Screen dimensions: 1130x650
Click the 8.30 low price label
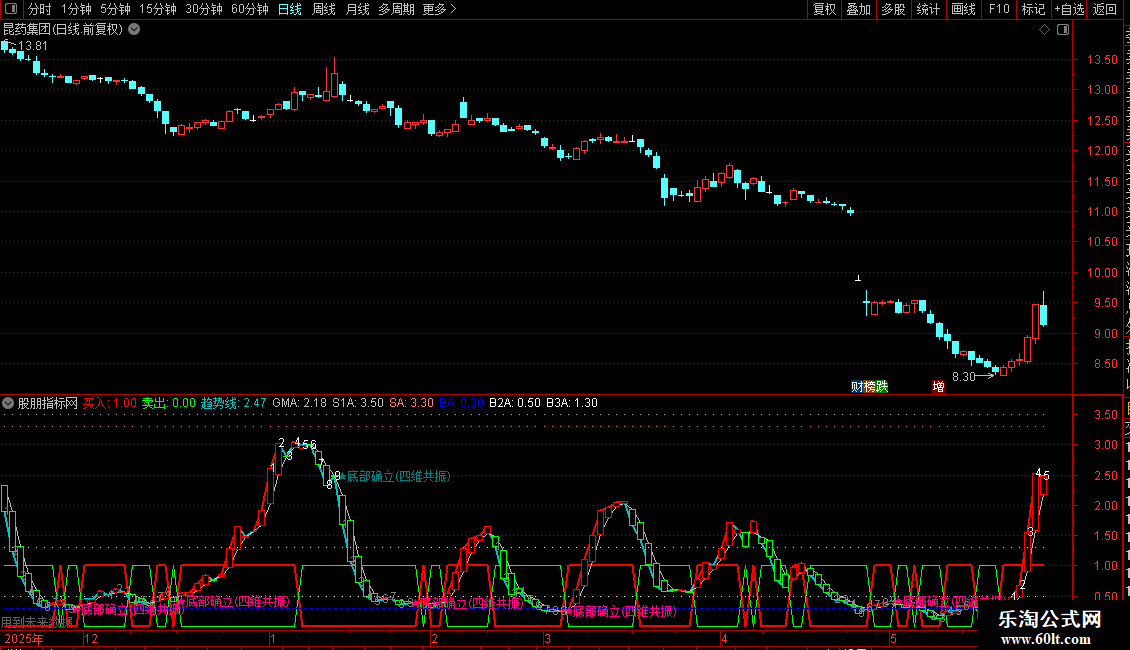[964, 377]
